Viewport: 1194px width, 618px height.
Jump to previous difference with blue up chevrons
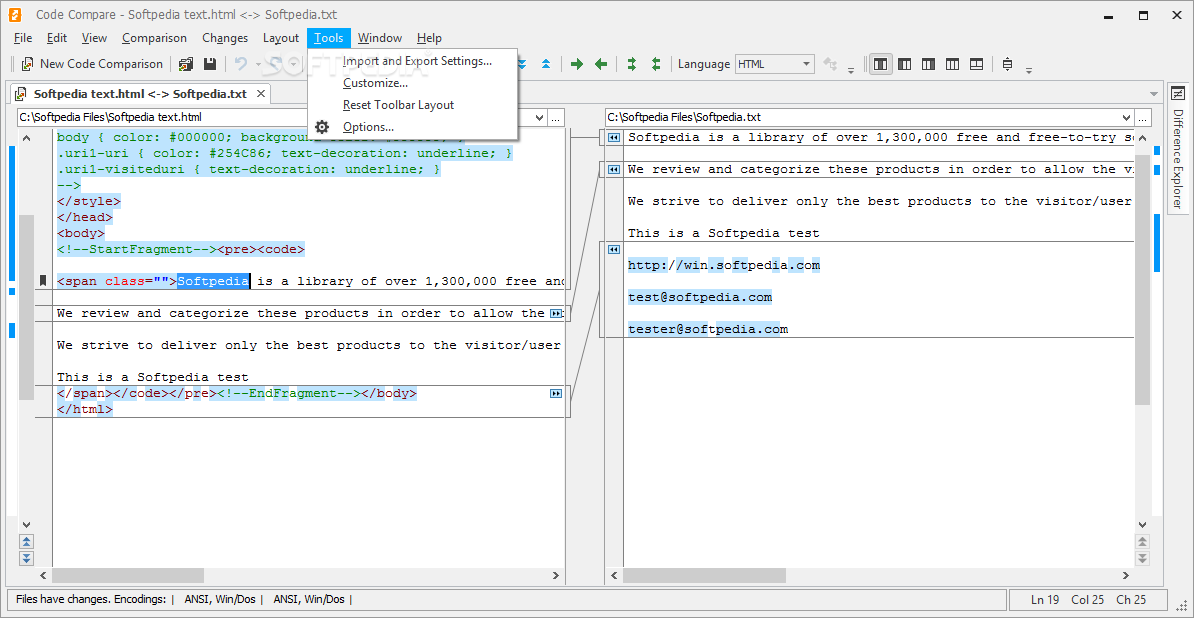tap(545, 64)
